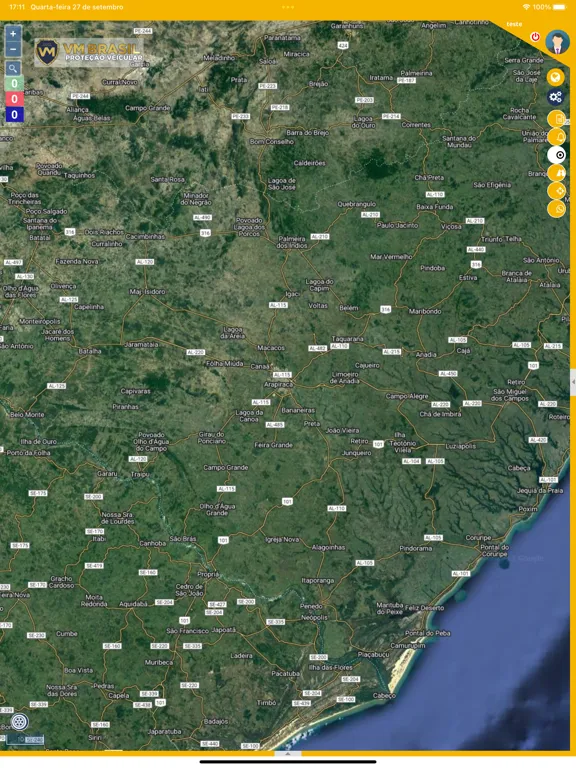This screenshot has height=768, width=576.
Task: Click the Penedo town label
Action: coord(311,606)
